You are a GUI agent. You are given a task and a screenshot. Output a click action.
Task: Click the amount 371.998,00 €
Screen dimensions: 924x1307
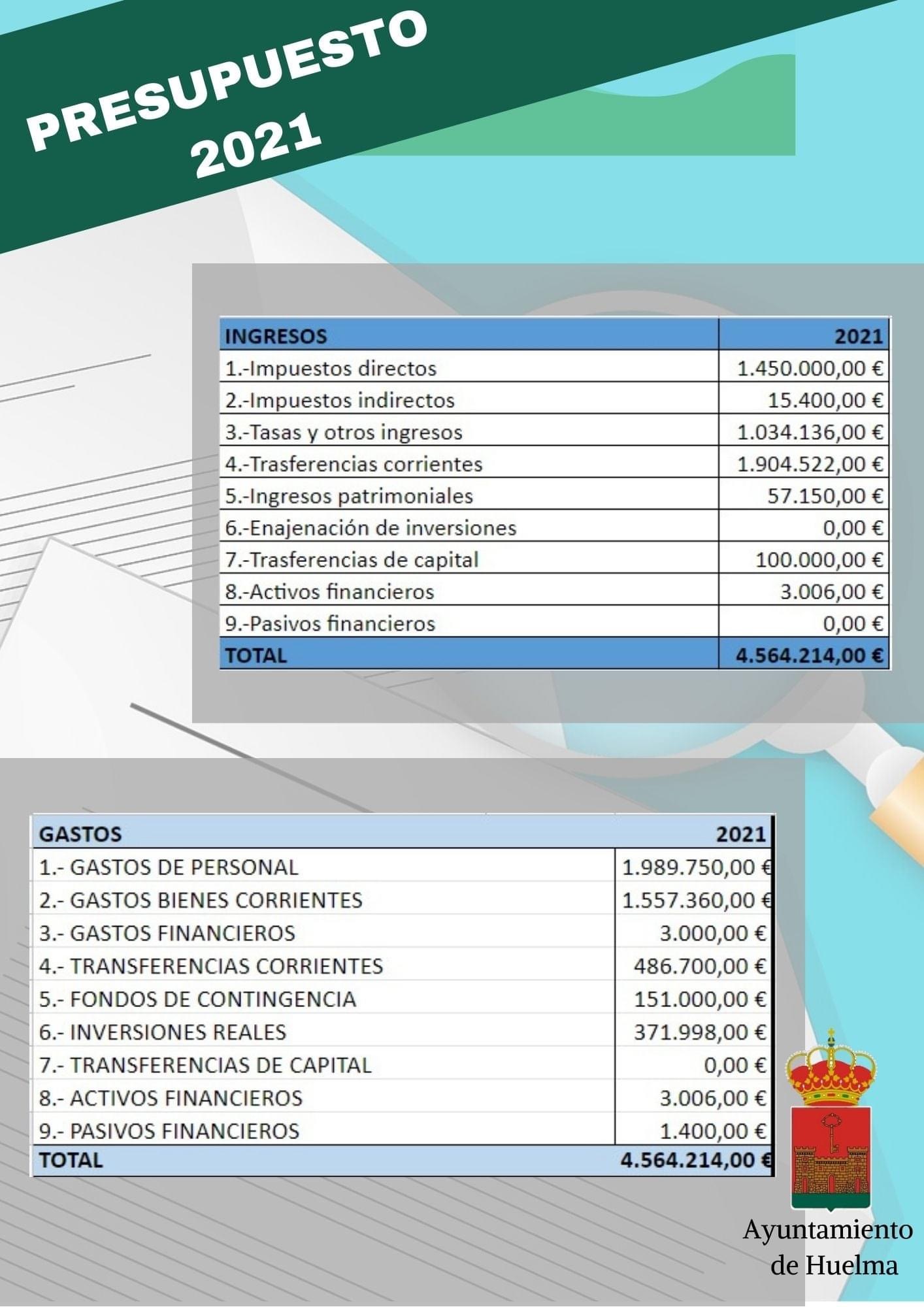click(700, 1032)
